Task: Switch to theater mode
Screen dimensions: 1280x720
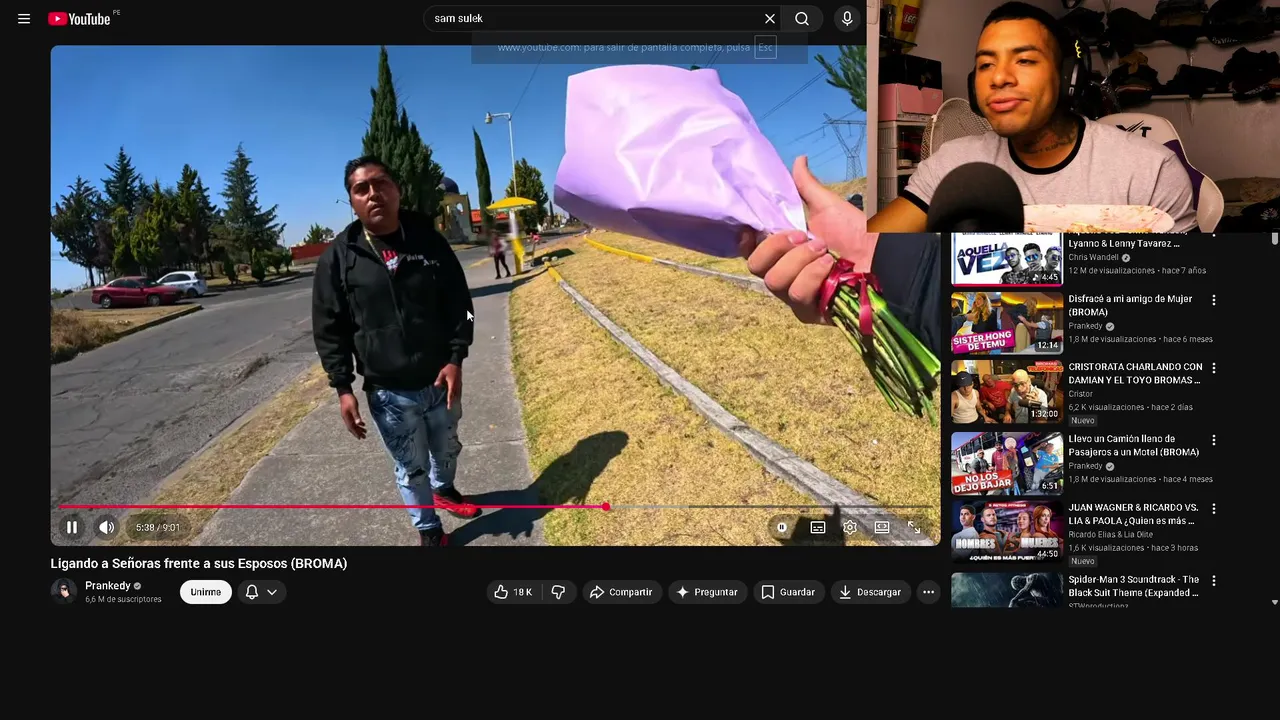Action: coord(882,527)
